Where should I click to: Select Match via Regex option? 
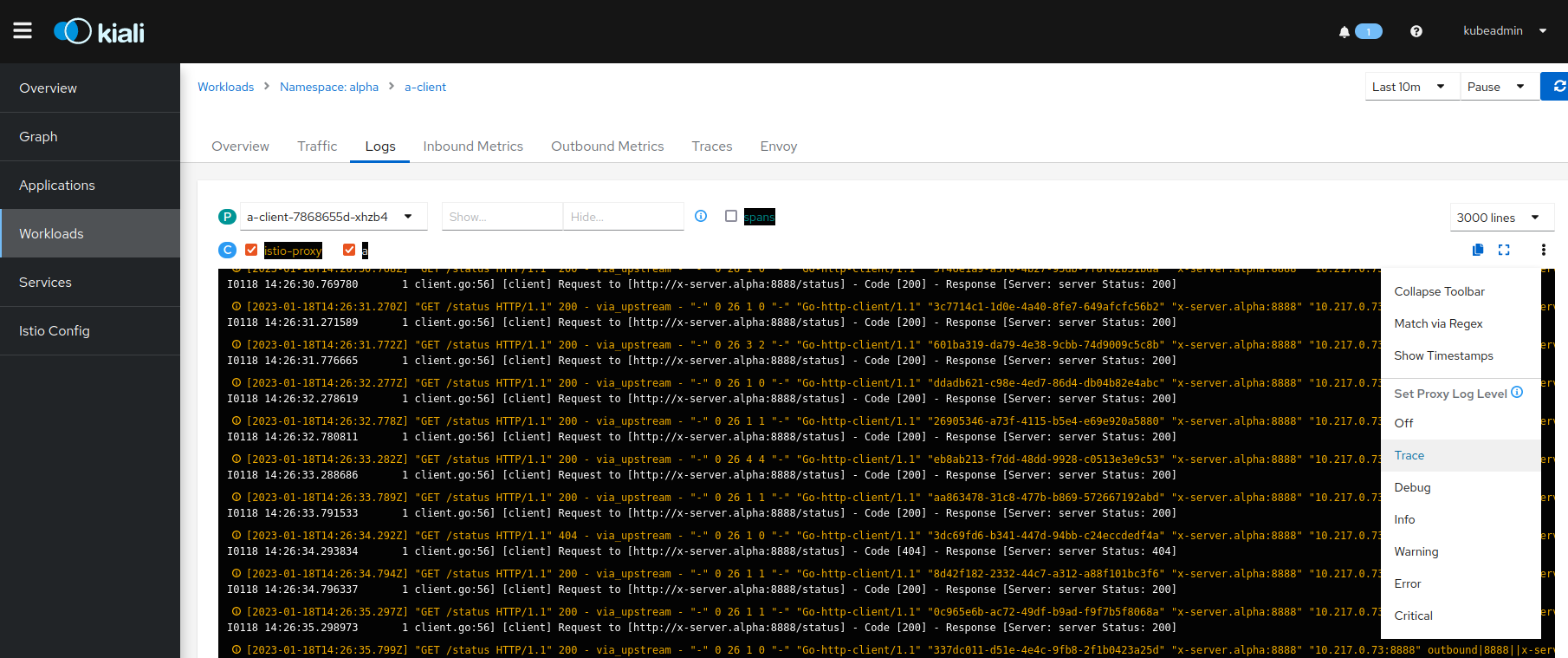pyautogui.click(x=1461, y=323)
